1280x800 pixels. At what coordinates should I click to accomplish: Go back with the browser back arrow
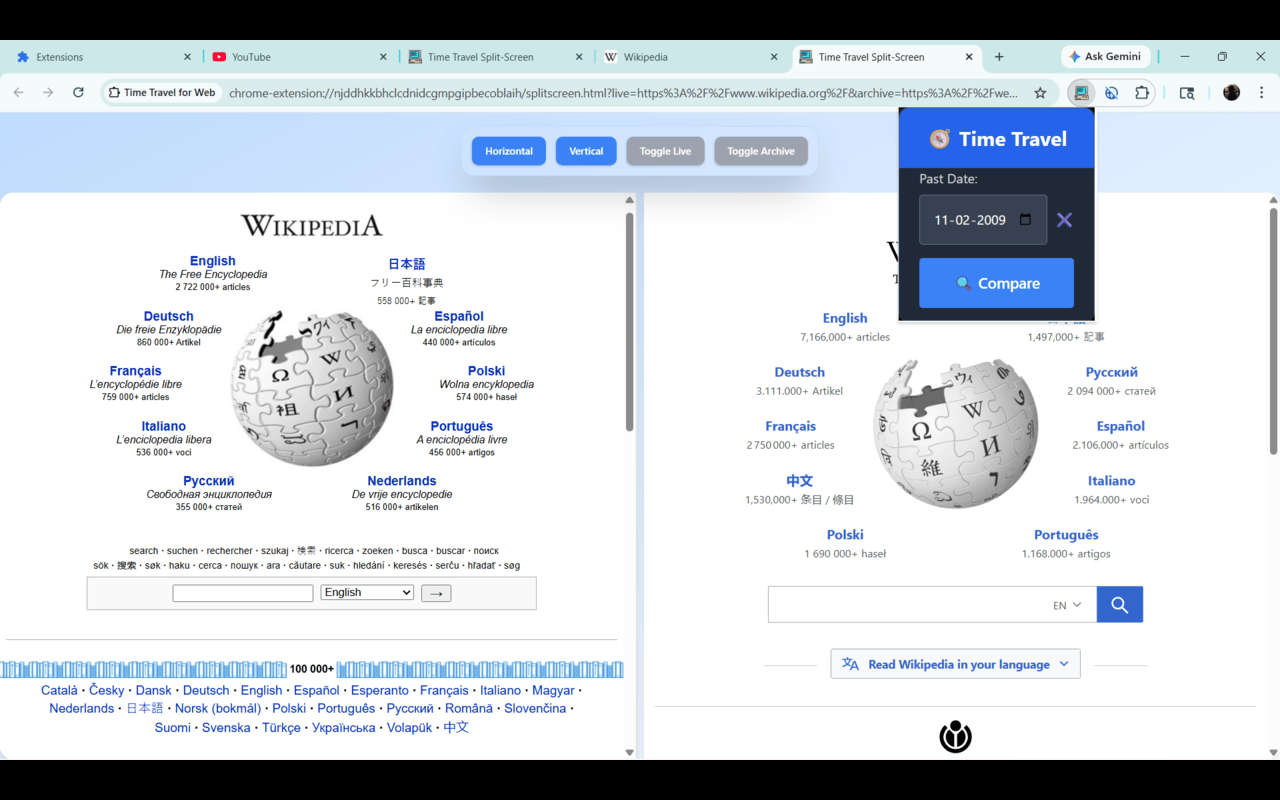18,93
